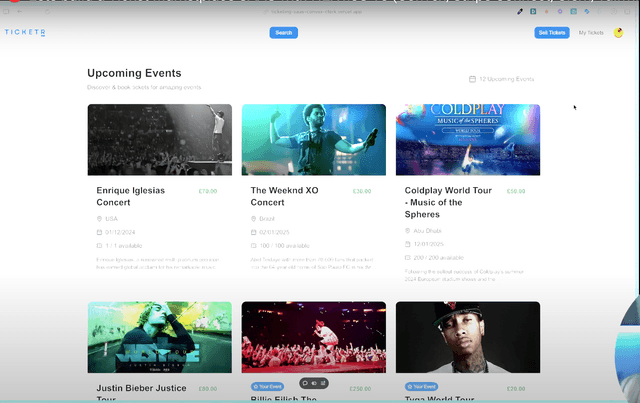Toggle the browser sidebar icon
The height and width of the screenshot is (403, 640).
pos(6,11)
